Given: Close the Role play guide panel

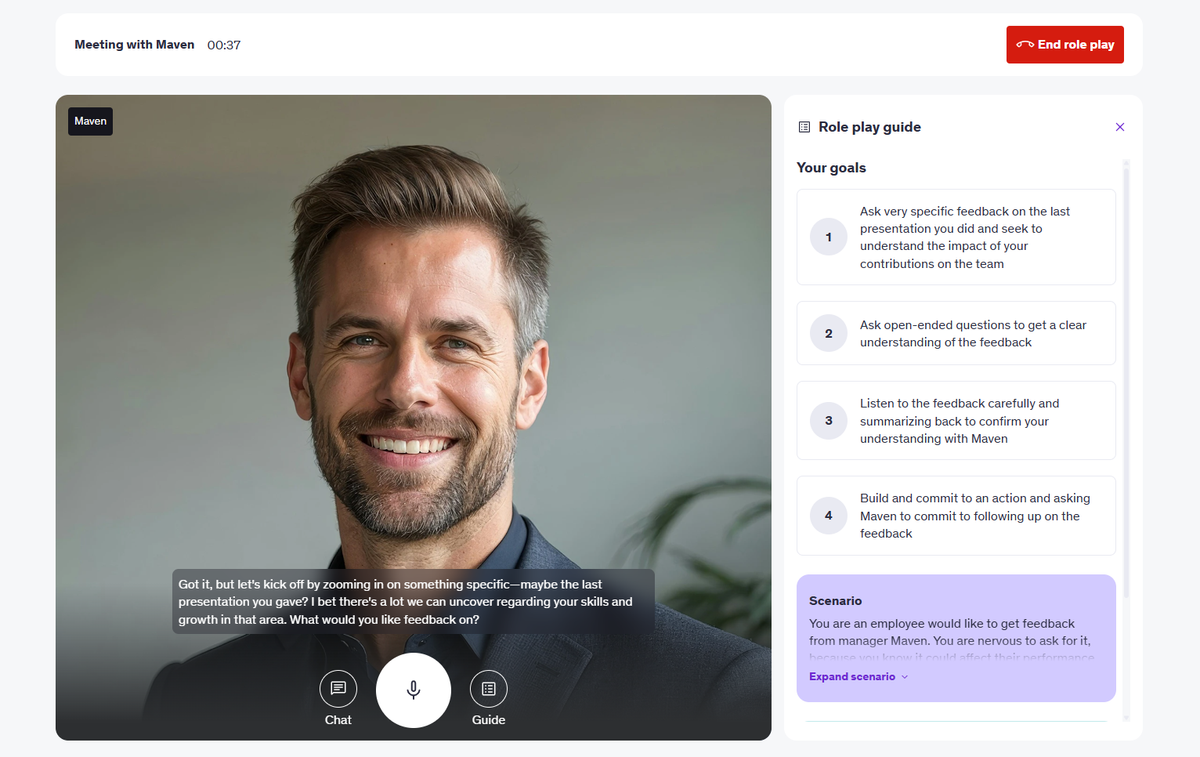Looking at the screenshot, I should coord(1119,126).
